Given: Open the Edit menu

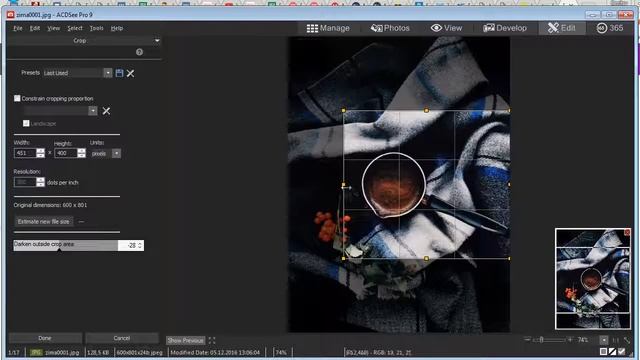Looking at the screenshot, I should (35, 28).
